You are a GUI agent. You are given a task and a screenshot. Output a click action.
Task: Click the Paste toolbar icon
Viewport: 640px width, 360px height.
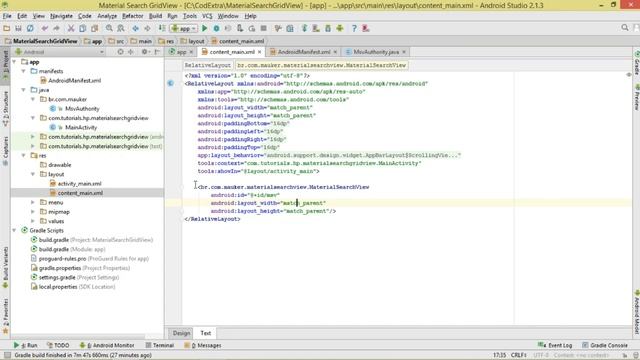pyautogui.click(x=95, y=28)
